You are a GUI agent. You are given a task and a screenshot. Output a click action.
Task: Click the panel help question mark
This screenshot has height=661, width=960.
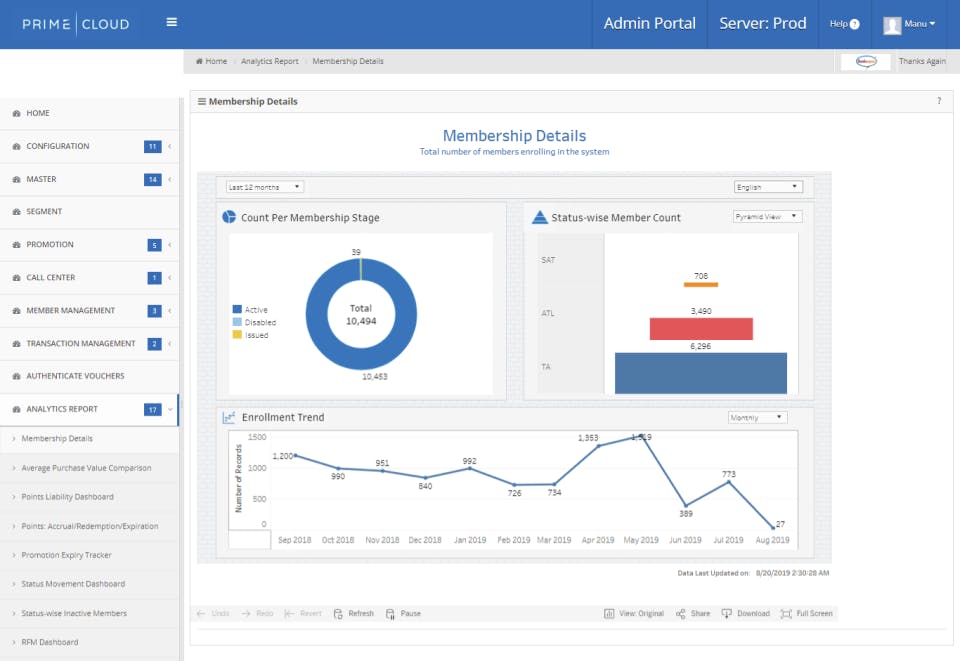click(x=938, y=101)
